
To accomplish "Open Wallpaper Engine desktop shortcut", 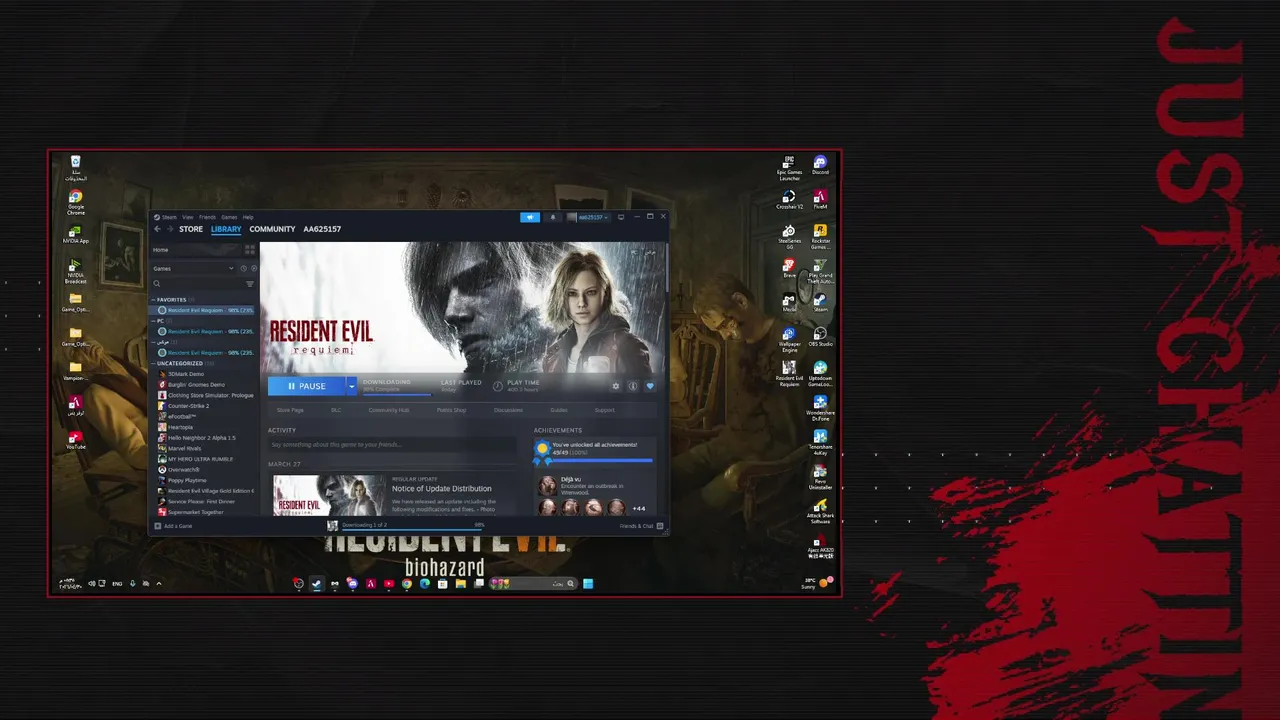I will pos(789,339).
